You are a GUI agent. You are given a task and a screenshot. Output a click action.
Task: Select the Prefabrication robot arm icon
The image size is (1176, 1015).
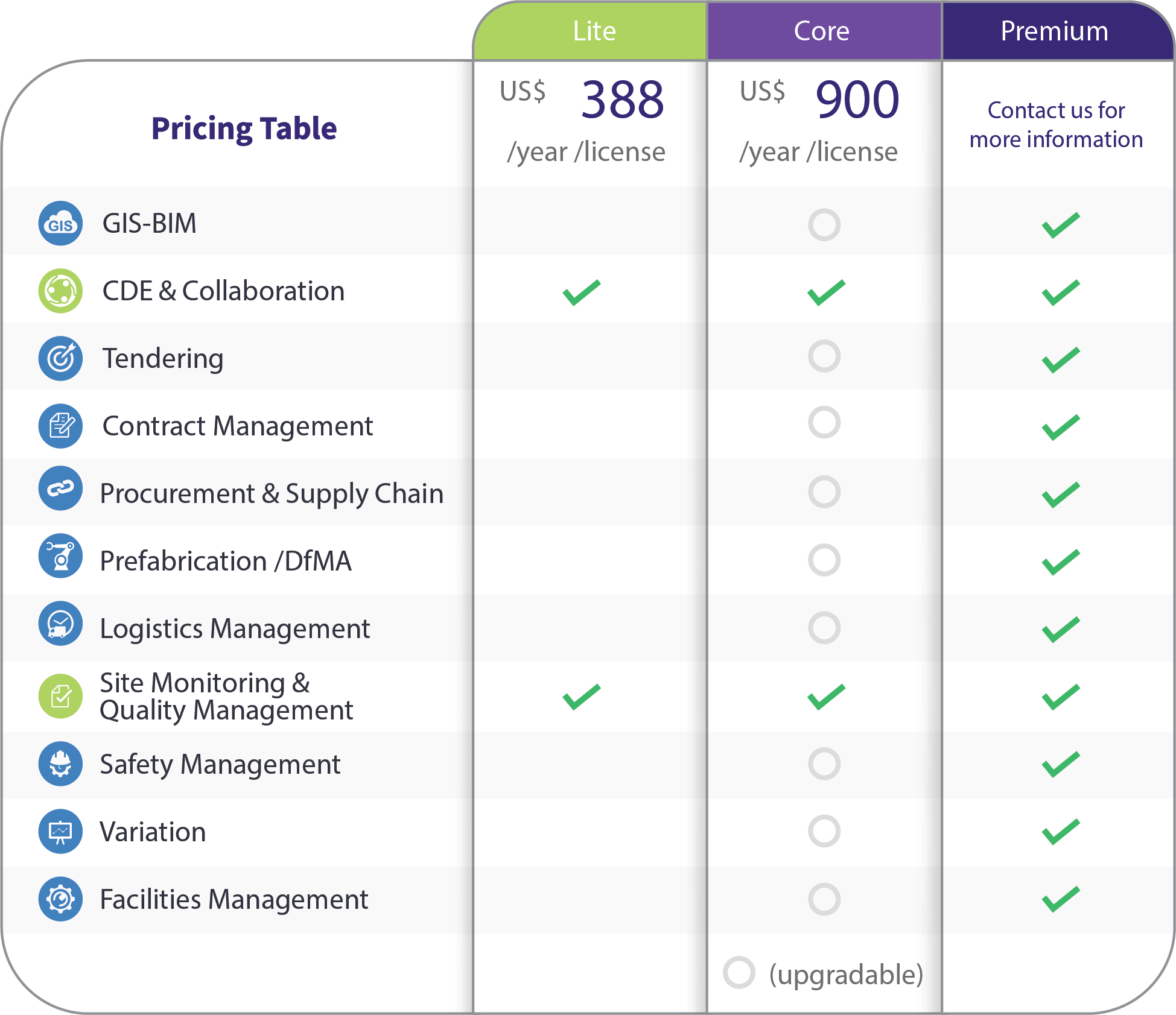pyautogui.click(x=60, y=555)
